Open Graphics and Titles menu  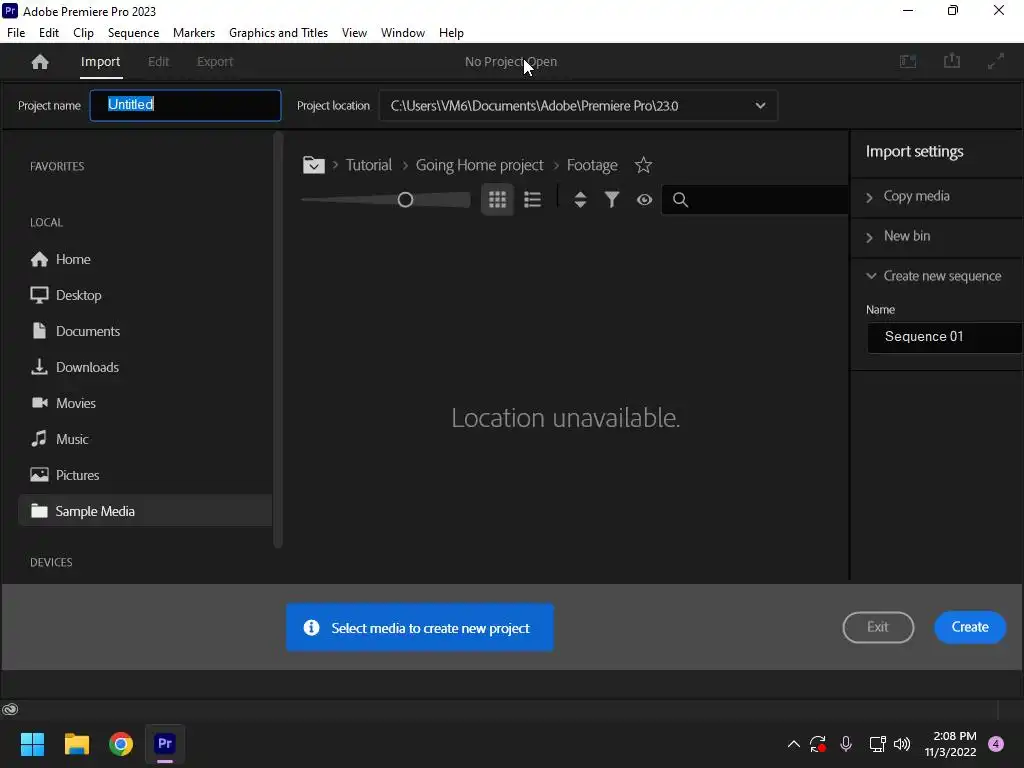pos(278,33)
